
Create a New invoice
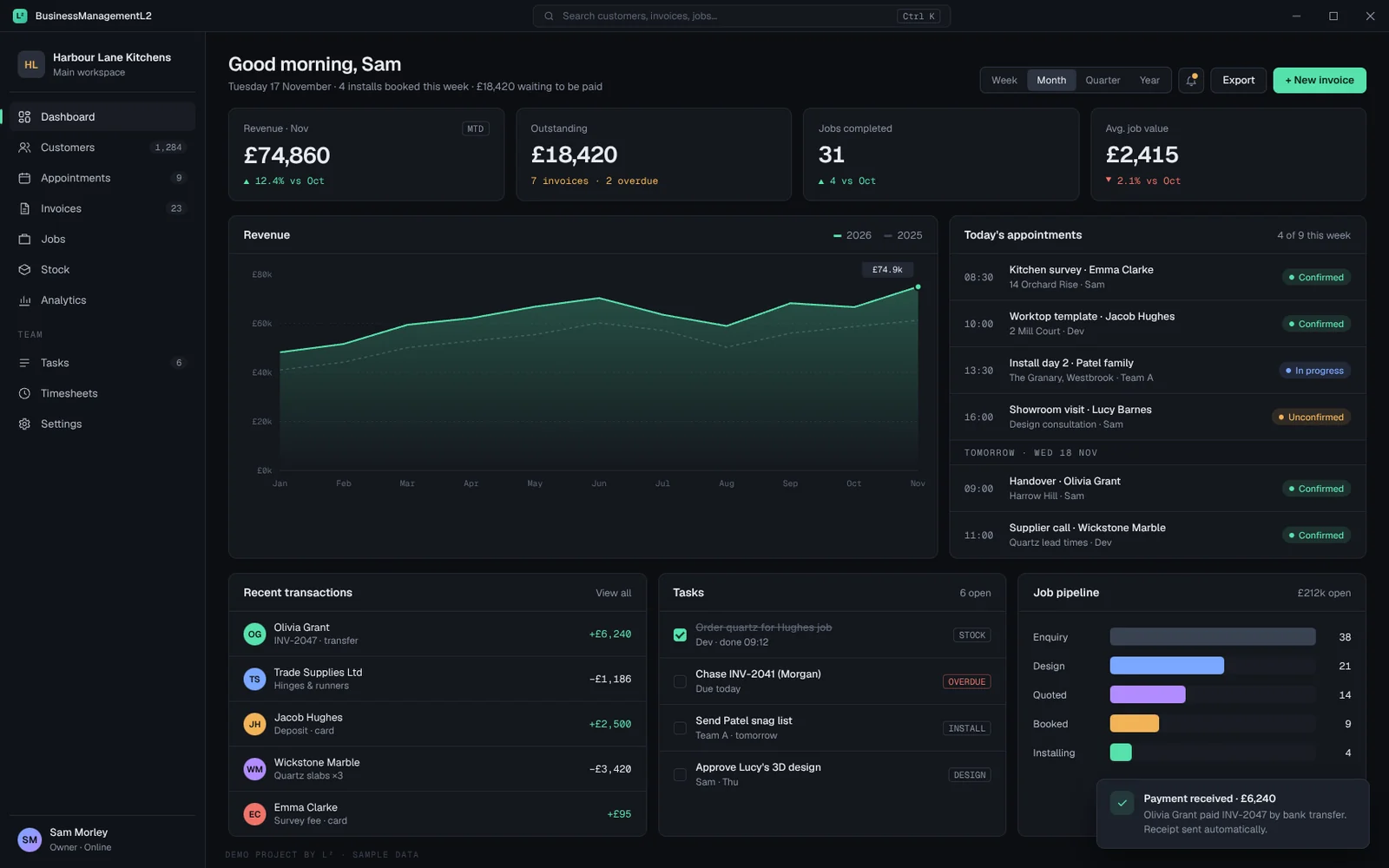tap(1320, 80)
